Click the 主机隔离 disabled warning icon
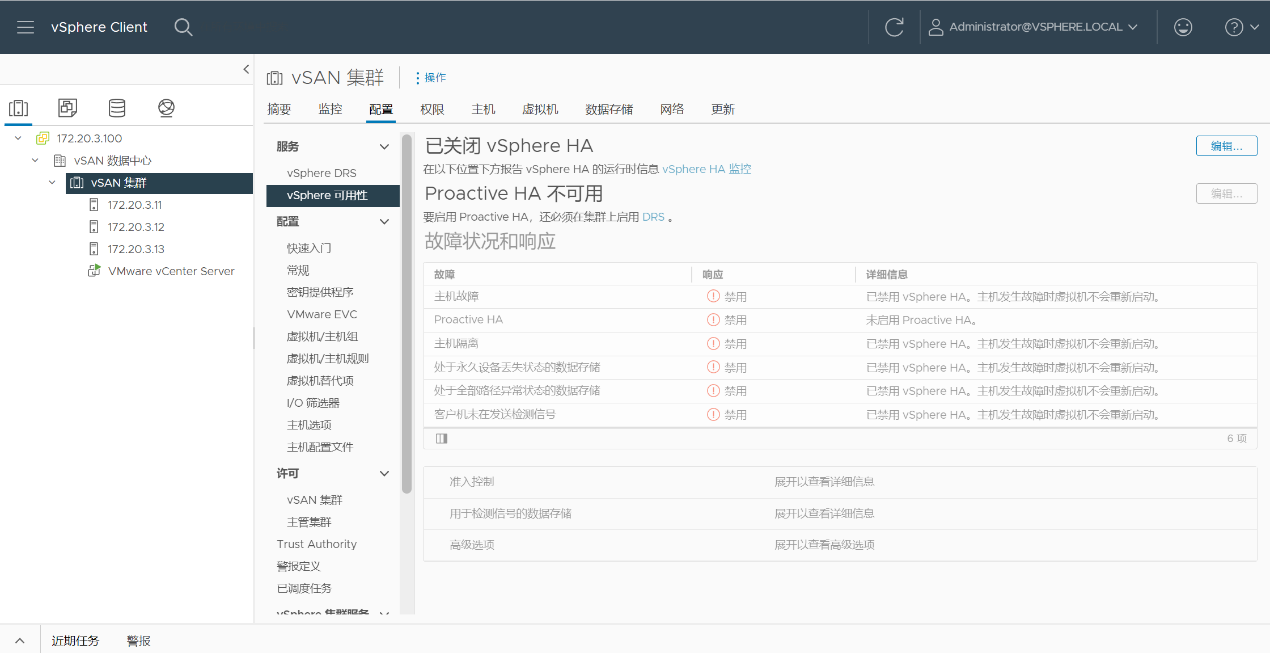Image resolution: width=1270 pixels, height=653 pixels. click(713, 343)
